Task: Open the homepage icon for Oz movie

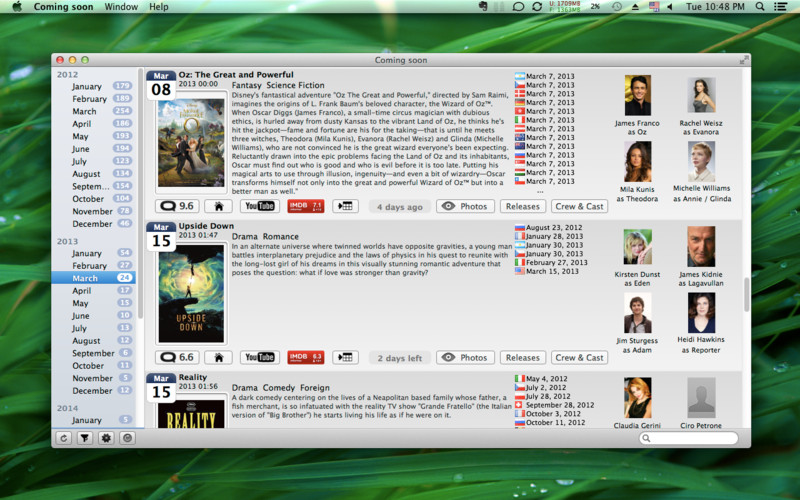Action: (x=218, y=206)
